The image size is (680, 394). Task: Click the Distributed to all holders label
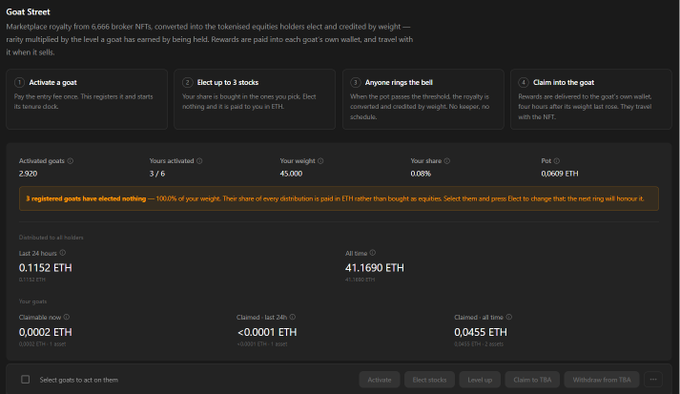(51, 238)
